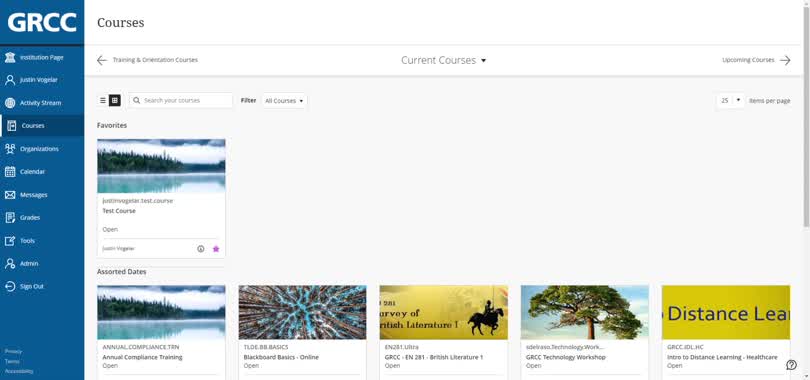810x380 pixels.
Task: Open the All Courses filter dropdown
Action: click(x=284, y=101)
